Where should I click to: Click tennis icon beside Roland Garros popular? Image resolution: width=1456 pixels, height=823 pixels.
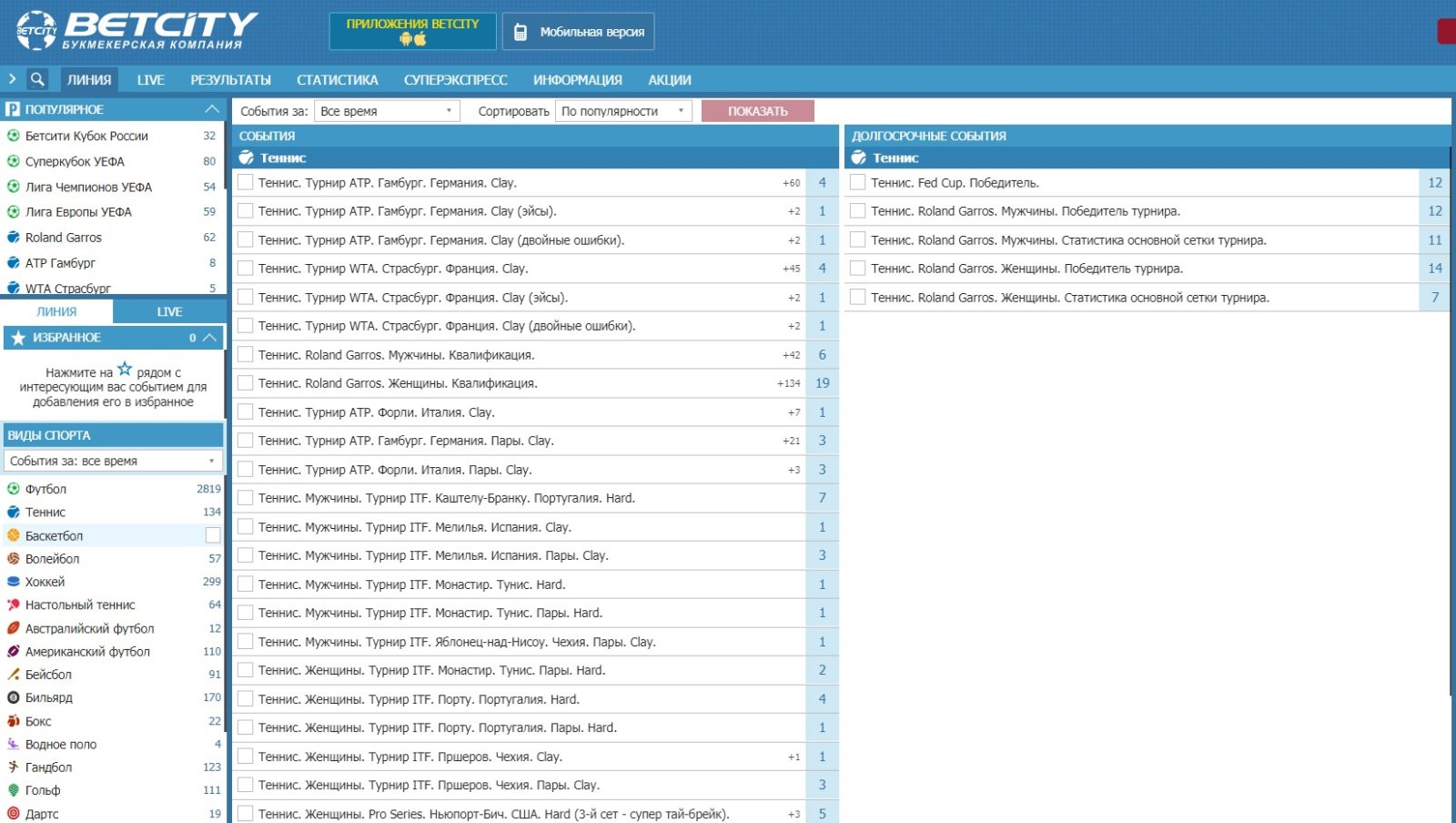point(14,238)
